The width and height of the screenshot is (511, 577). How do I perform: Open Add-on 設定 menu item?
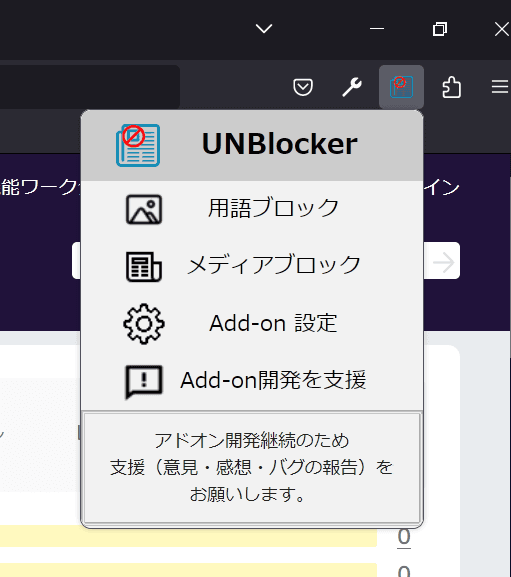(x=252, y=323)
